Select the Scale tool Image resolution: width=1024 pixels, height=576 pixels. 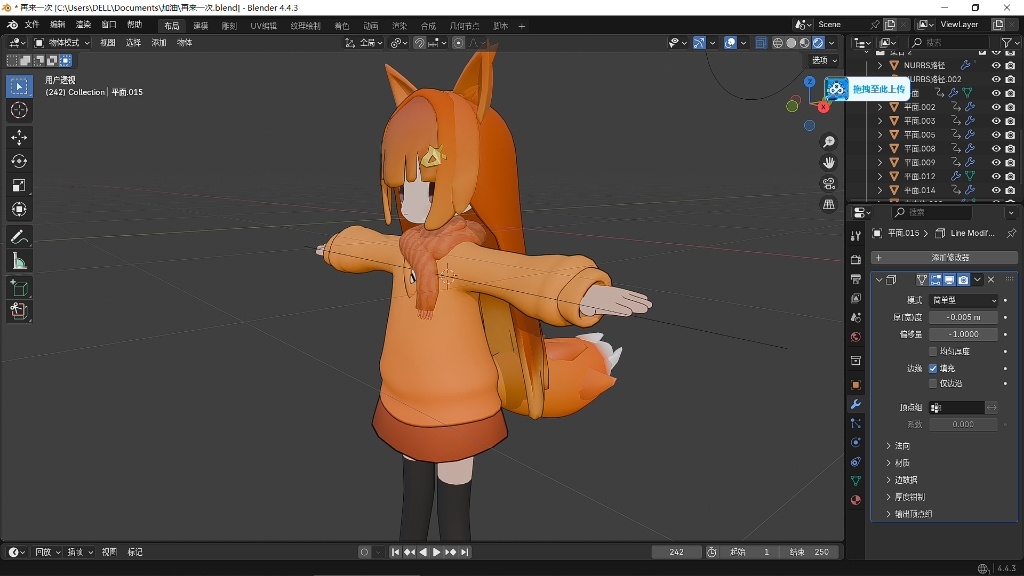(x=19, y=185)
